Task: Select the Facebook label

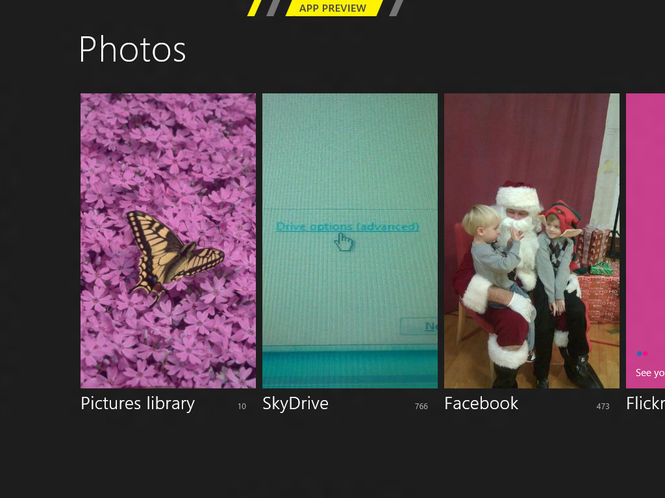Action: coord(481,403)
